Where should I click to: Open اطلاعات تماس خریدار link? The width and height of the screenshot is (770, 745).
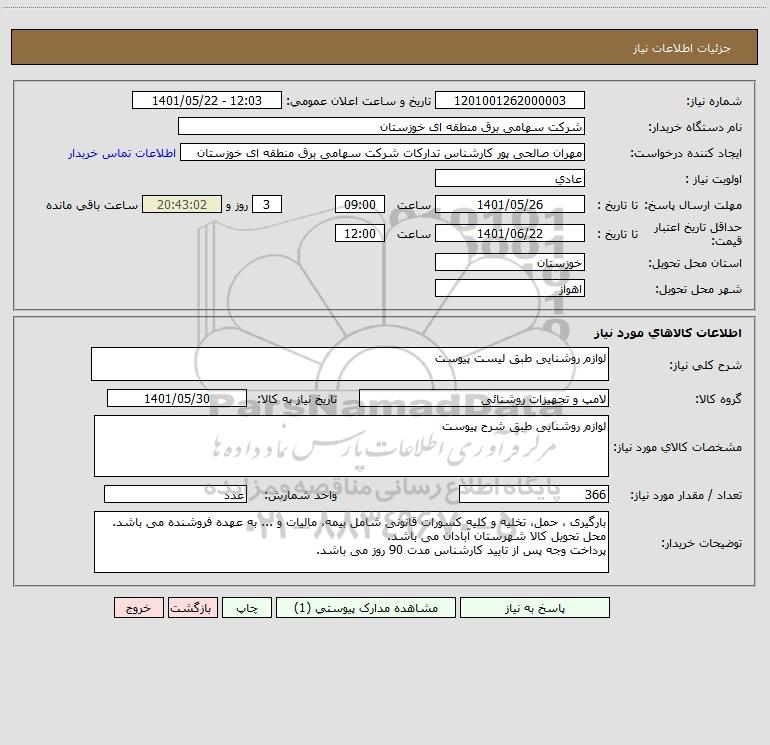122,153
